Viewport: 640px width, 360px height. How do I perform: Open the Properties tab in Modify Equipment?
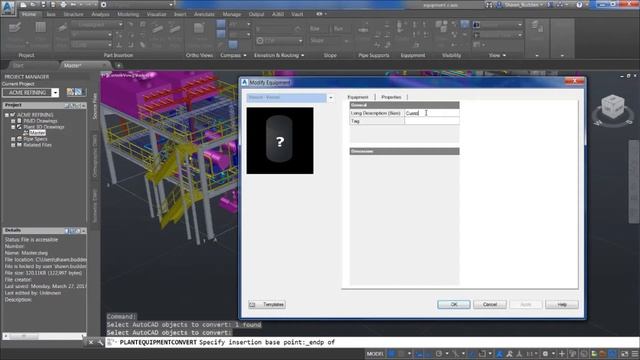pyautogui.click(x=391, y=97)
